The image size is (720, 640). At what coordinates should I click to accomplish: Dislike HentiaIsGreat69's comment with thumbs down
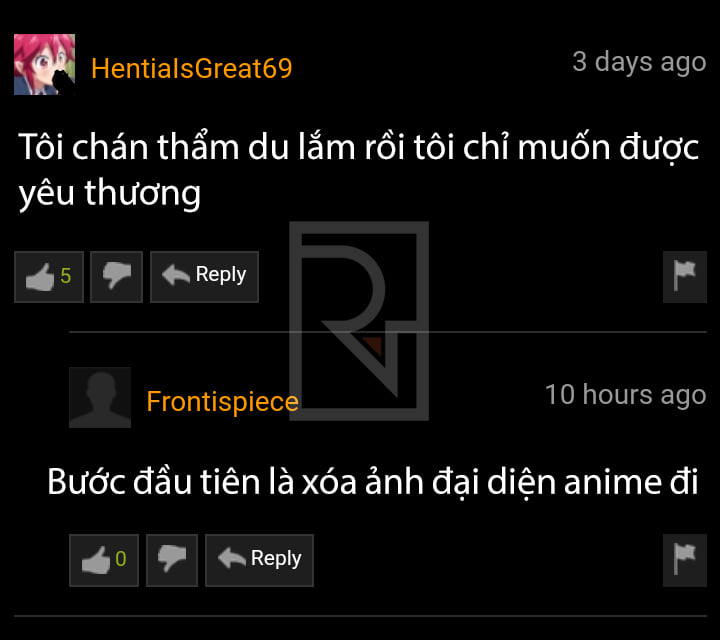point(117,277)
